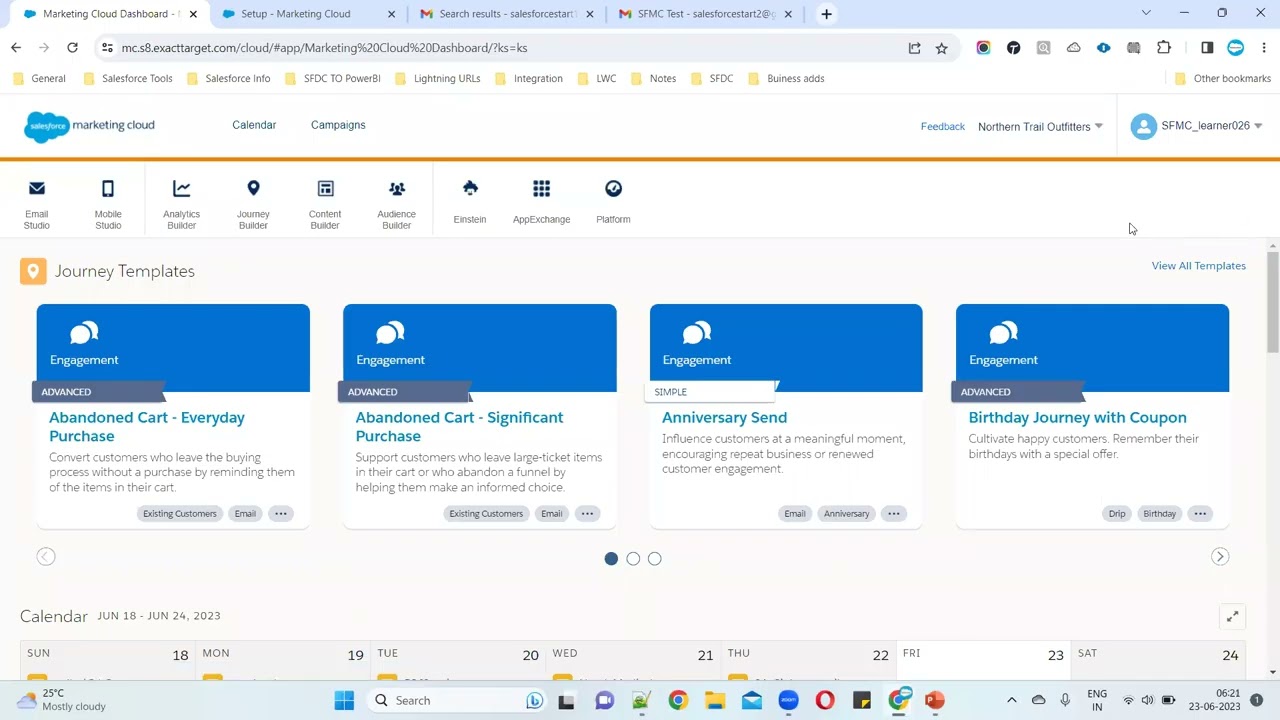
Task: Open a new browser tab
Action: [x=826, y=14]
